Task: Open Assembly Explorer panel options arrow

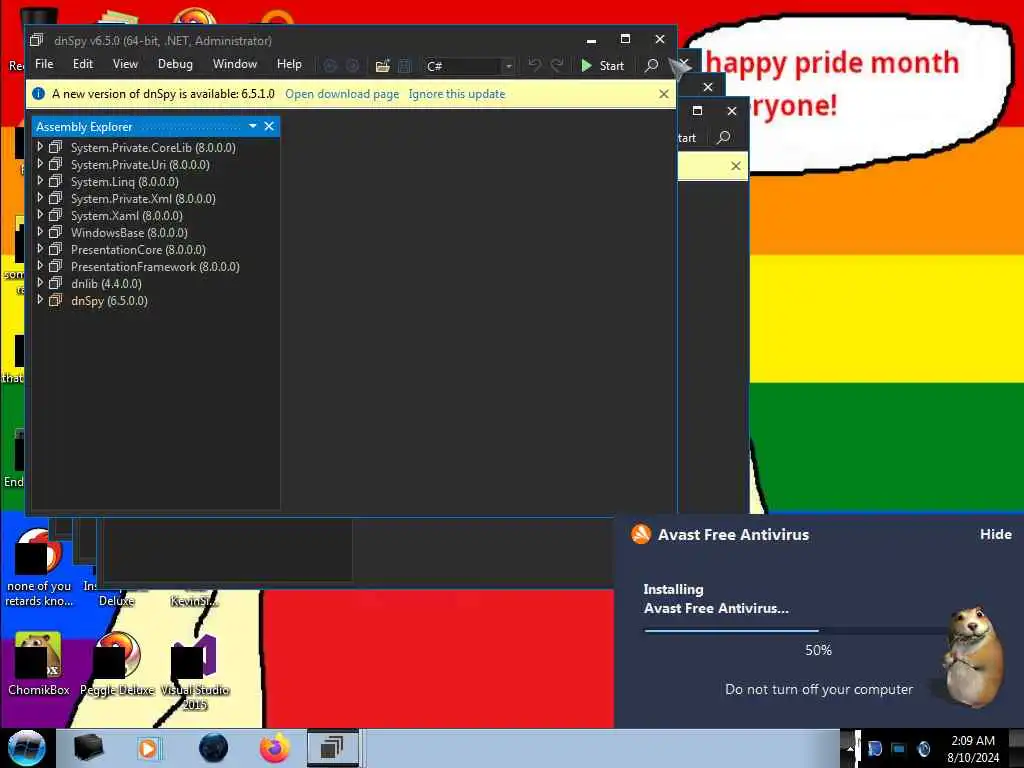Action: coord(253,126)
